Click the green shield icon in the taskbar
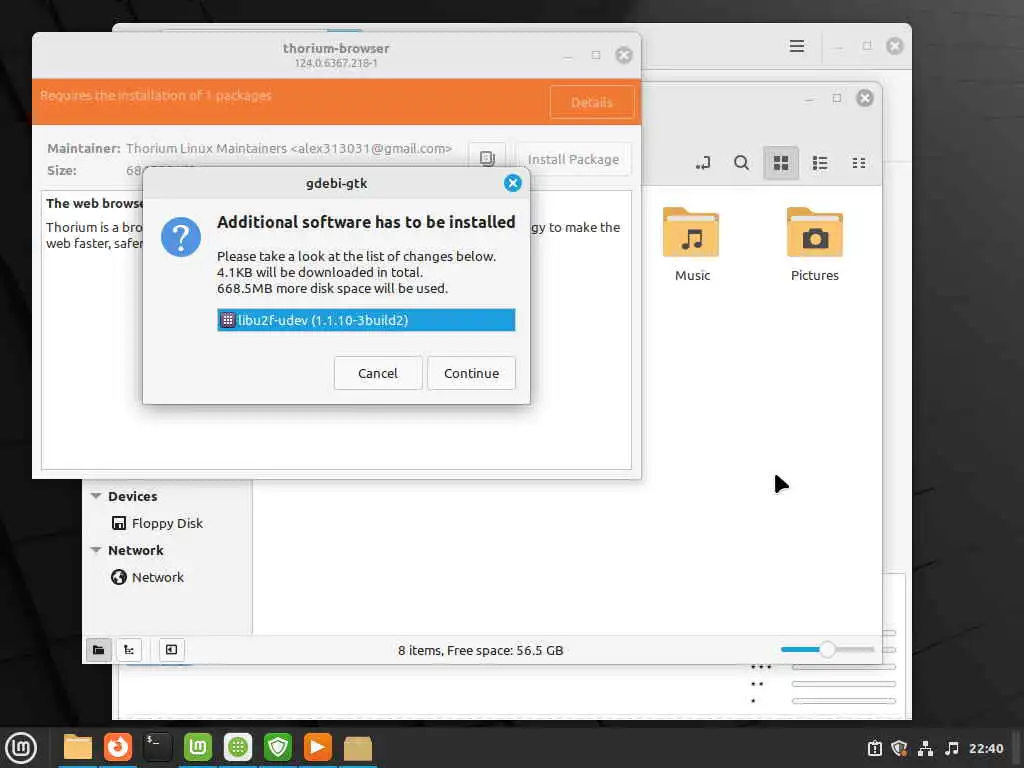Image resolution: width=1024 pixels, height=768 pixels. pos(278,748)
